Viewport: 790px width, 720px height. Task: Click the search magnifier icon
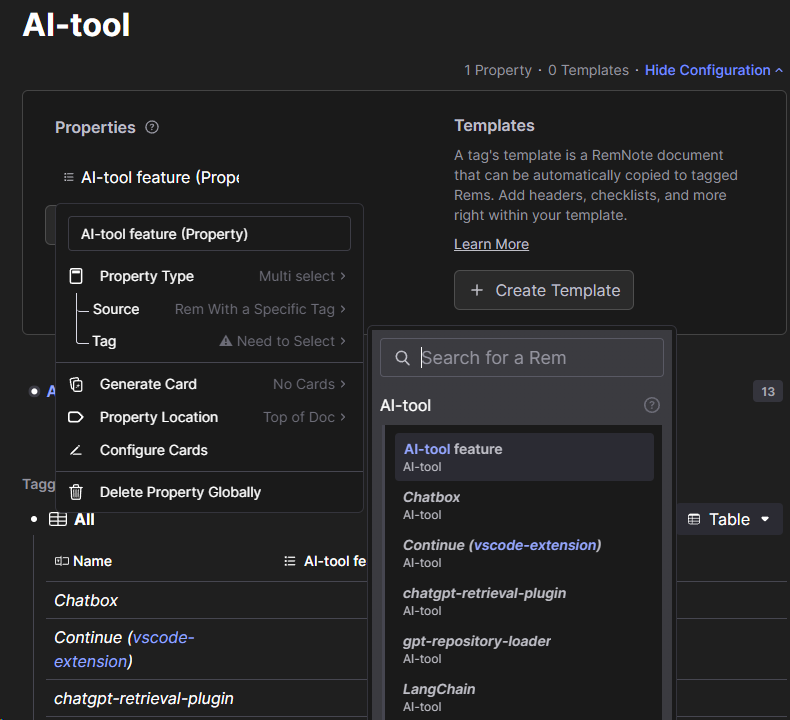coord(402,358)
